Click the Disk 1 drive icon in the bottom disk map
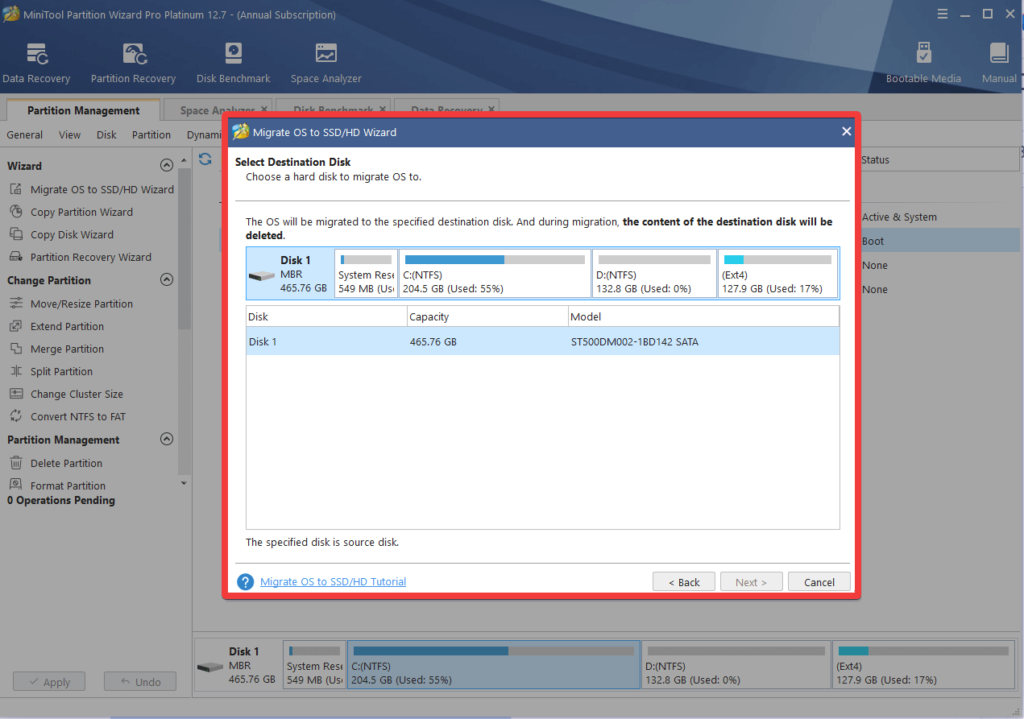The image size is (1024, 719). [x=210, y=667]
